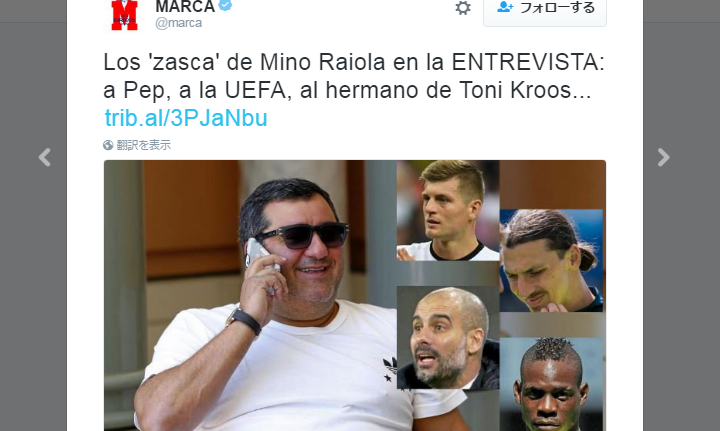The height and width of the screenshot is (431, 720).
Task: Click the tweet text mentioning ENTREVISTA
Action: 354,76
